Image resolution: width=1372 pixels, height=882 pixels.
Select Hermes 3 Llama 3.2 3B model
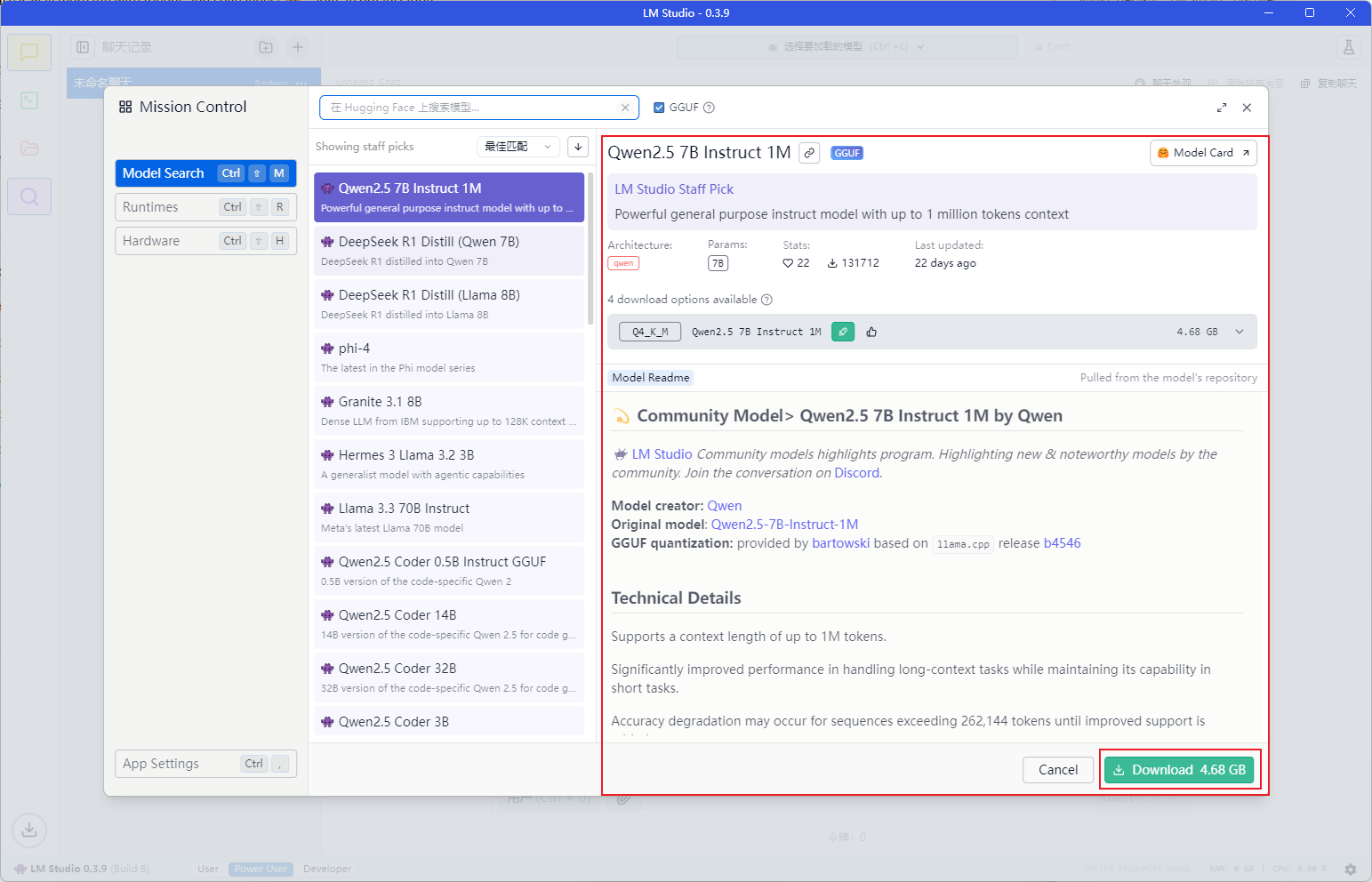tap(449, 464)
